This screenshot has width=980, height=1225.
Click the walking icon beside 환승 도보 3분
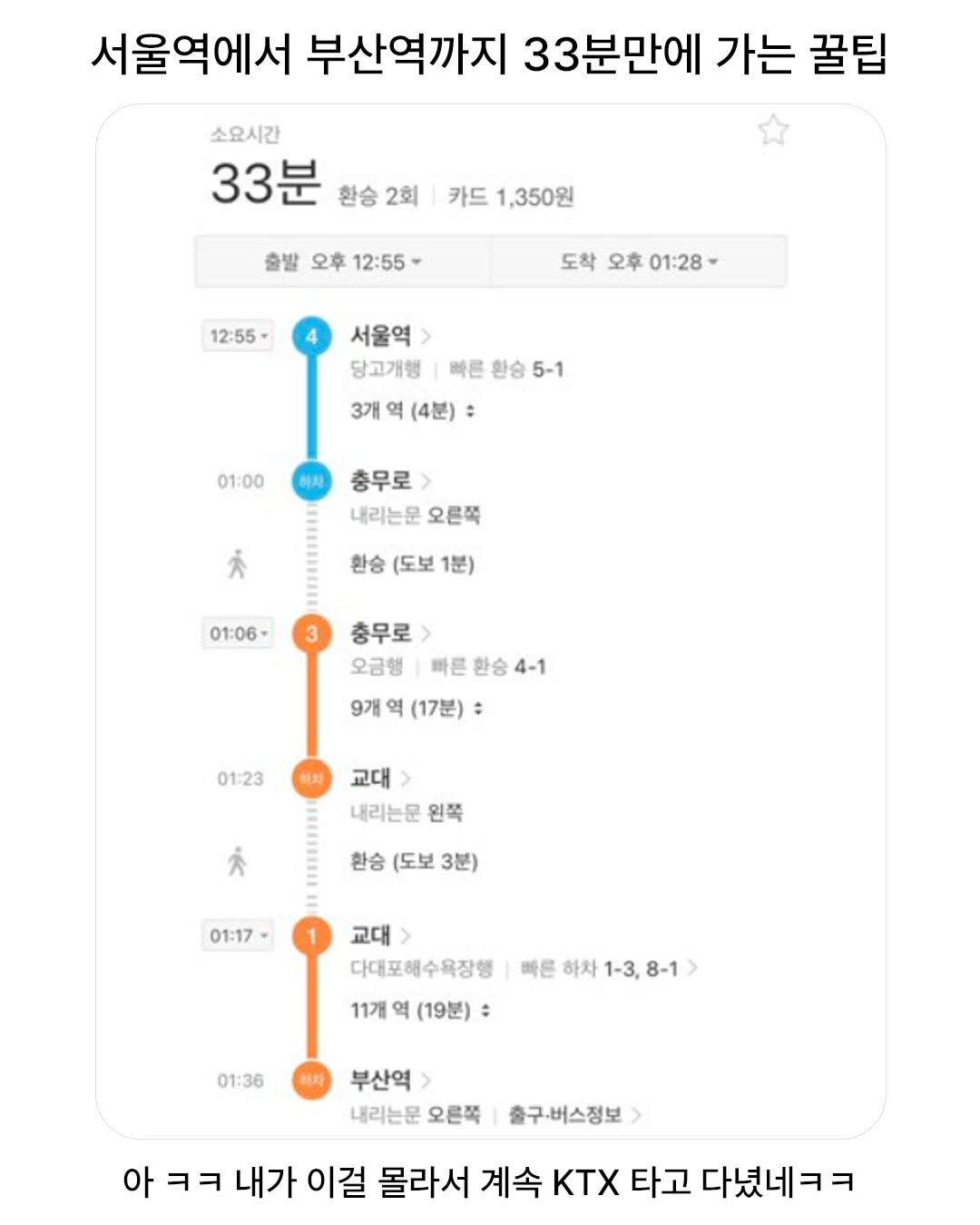tap(237, 861)
